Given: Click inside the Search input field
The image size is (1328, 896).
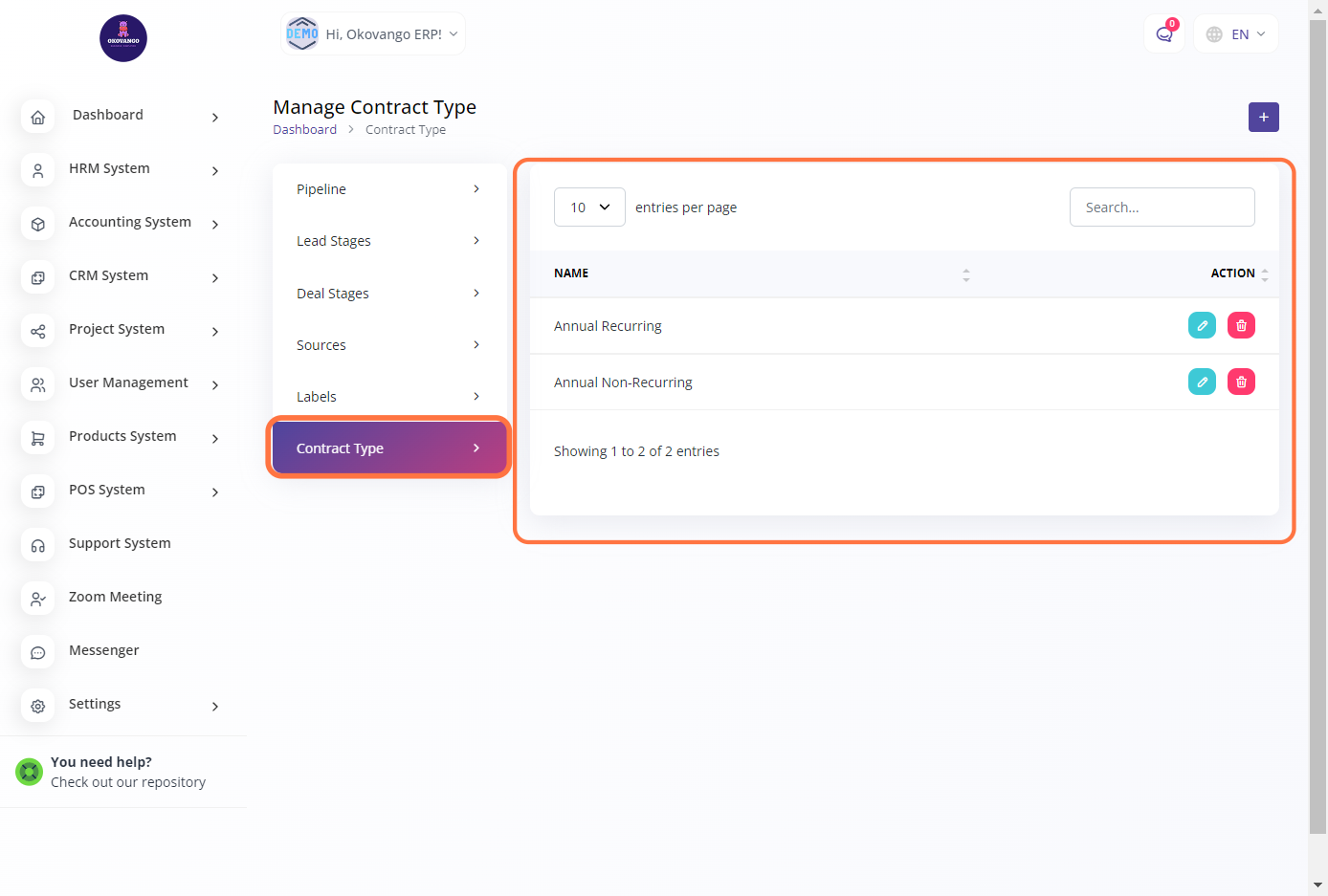Looking at the screenshot, I should [1162, 208].
